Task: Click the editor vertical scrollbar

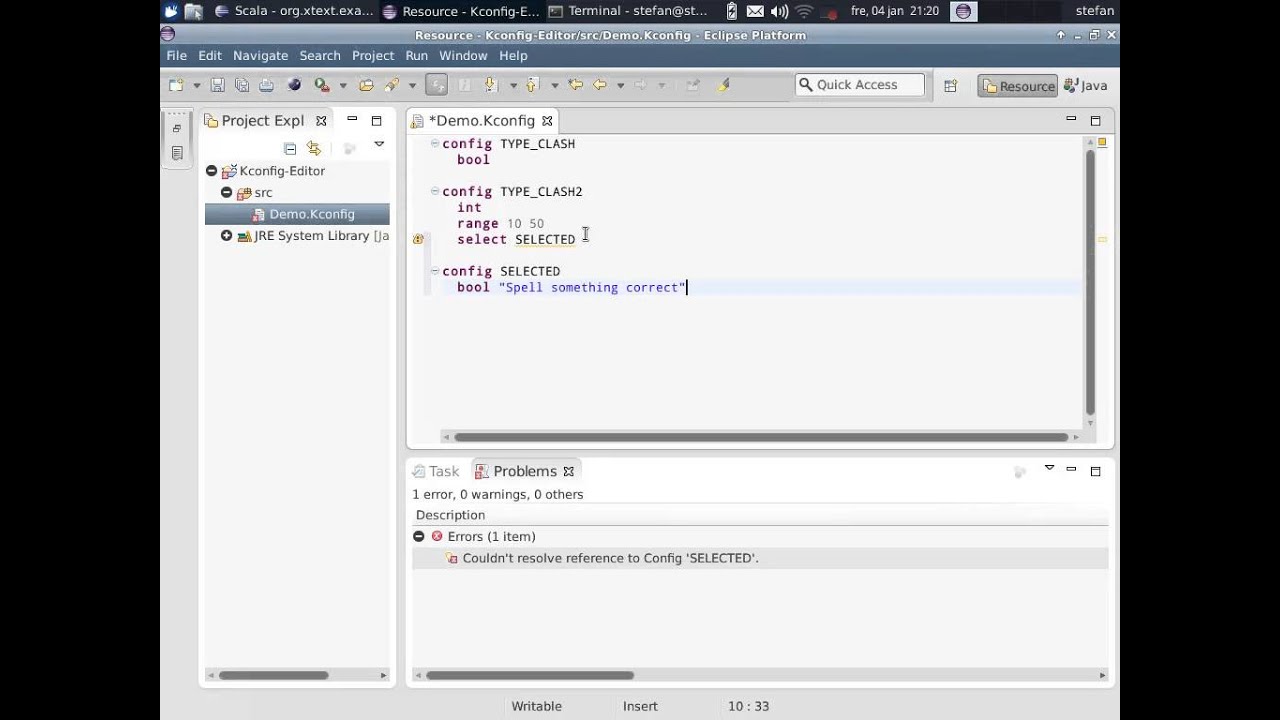Action: pos(1090,280)
